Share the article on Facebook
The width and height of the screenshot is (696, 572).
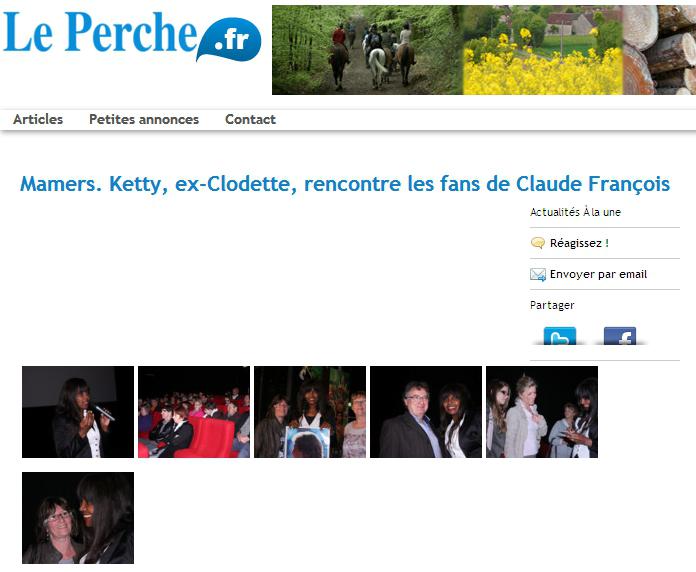(x=620, y=336)
